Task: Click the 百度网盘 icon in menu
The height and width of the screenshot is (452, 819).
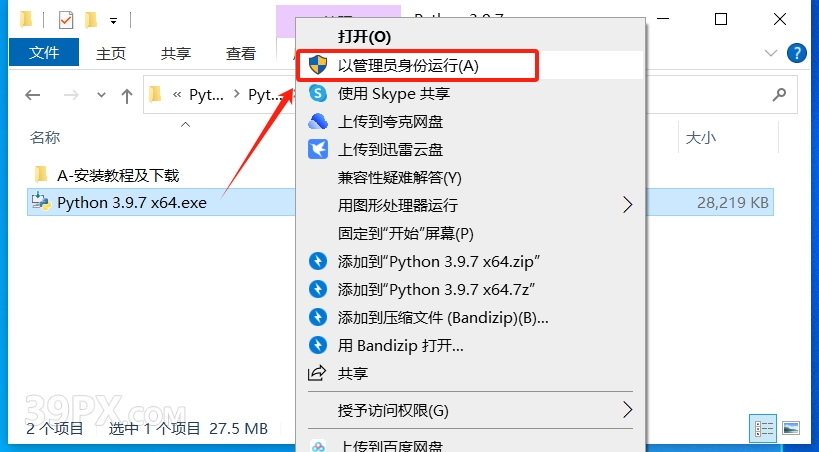Action: 318,447
